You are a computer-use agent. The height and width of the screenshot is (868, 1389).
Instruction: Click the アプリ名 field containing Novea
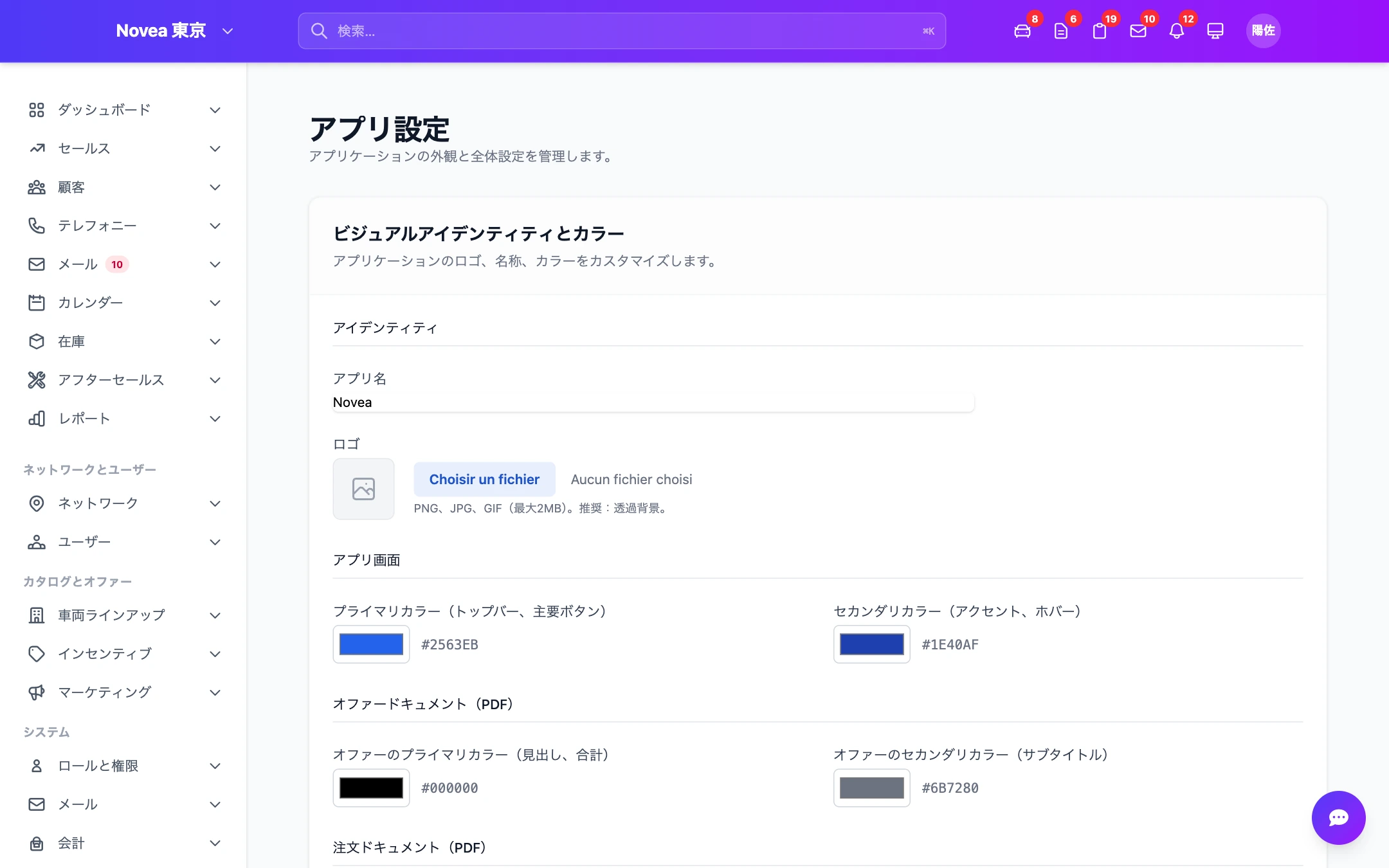point(653,402)
